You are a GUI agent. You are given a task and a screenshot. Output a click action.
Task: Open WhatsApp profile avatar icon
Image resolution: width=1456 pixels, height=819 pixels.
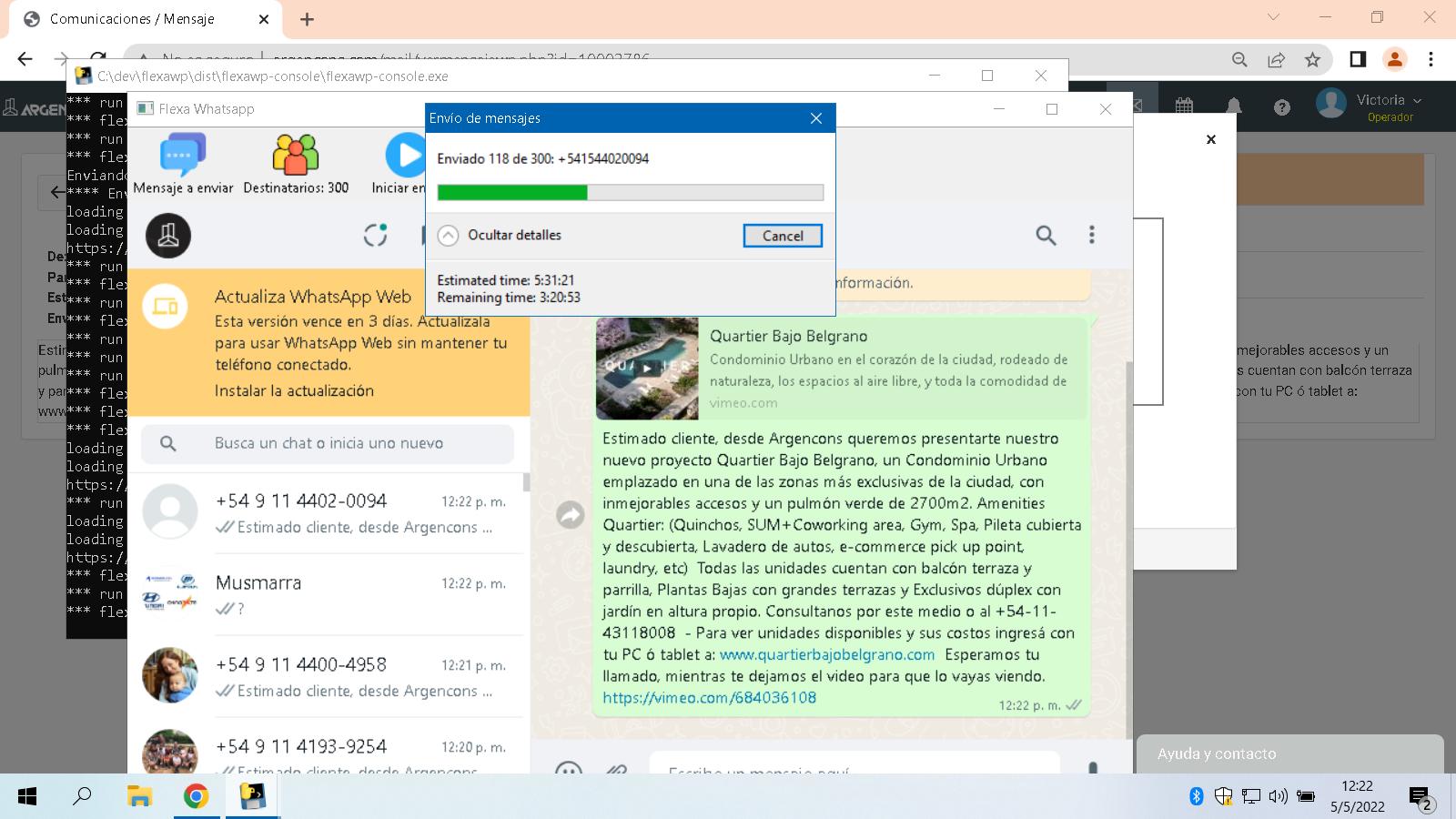tap(168, 236)
